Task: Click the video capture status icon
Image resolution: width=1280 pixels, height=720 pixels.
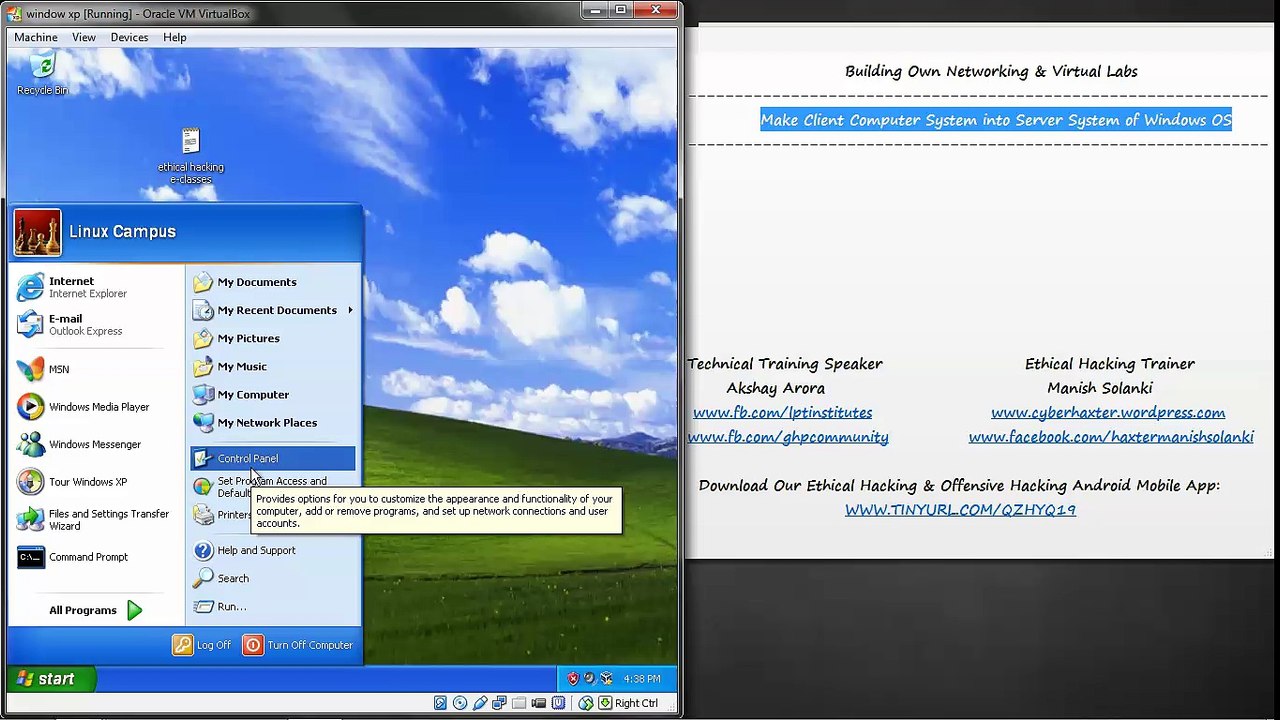Action: click(539, 703)
